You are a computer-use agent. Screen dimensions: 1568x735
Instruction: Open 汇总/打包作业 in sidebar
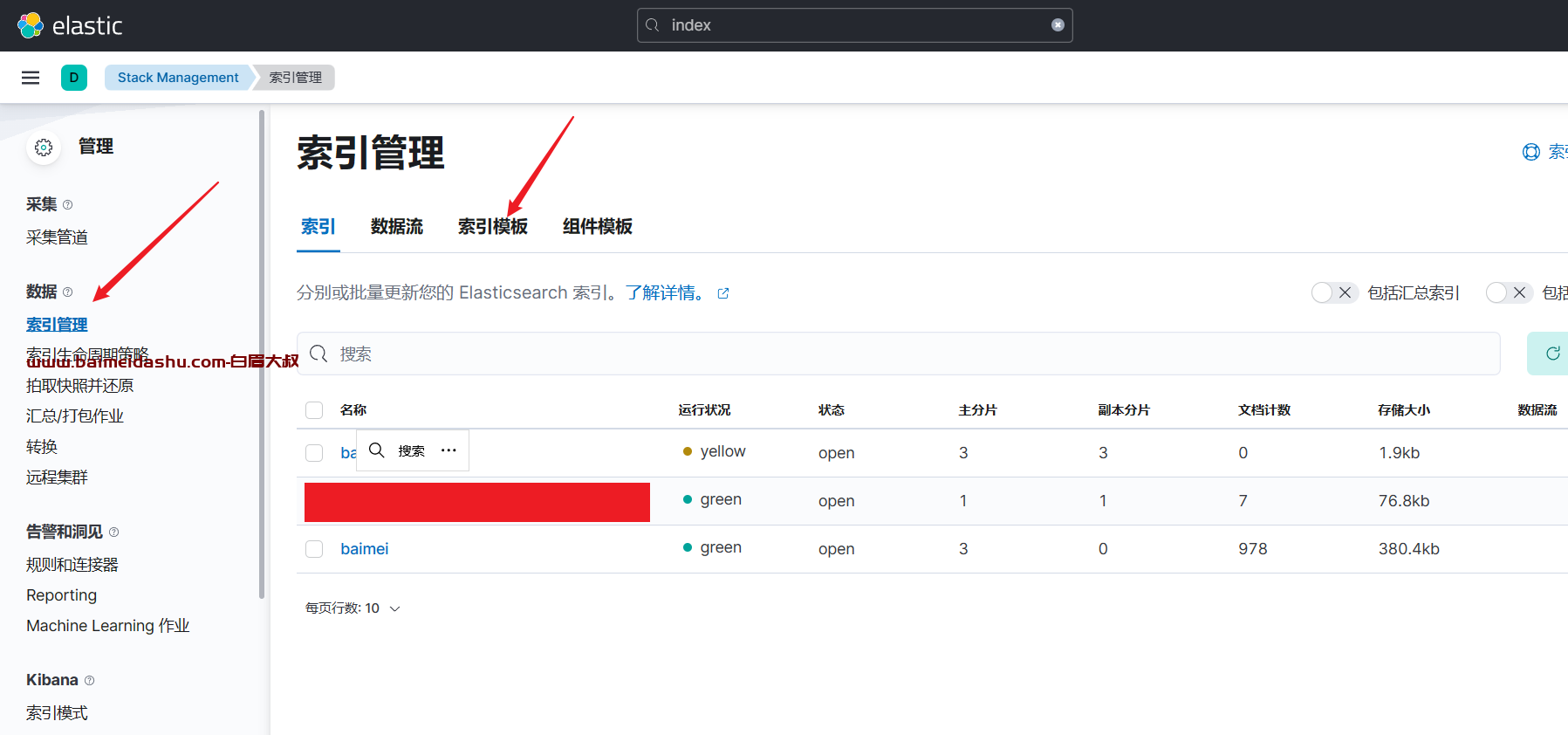75,416
